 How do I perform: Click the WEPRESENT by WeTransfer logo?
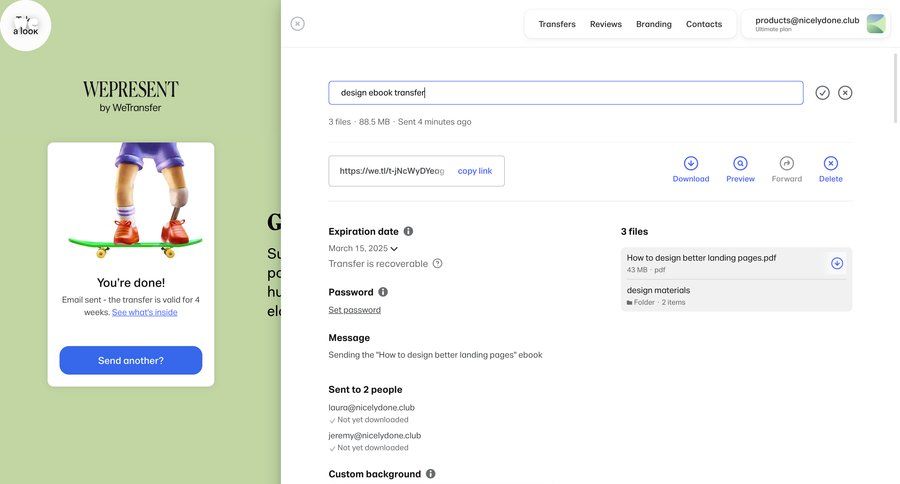pos(130,96)
